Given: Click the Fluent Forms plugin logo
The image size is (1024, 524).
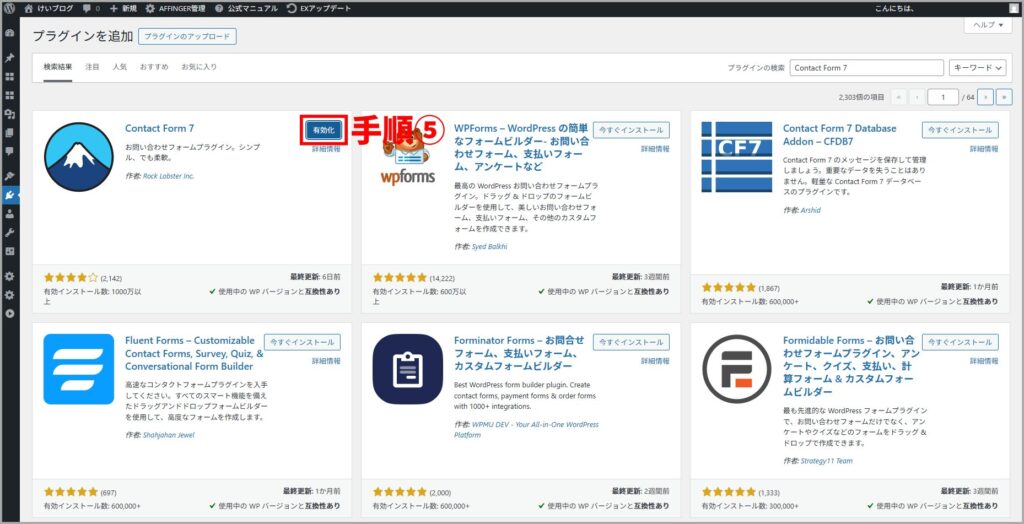Looking at the screenshot, I should pos(79,368).
